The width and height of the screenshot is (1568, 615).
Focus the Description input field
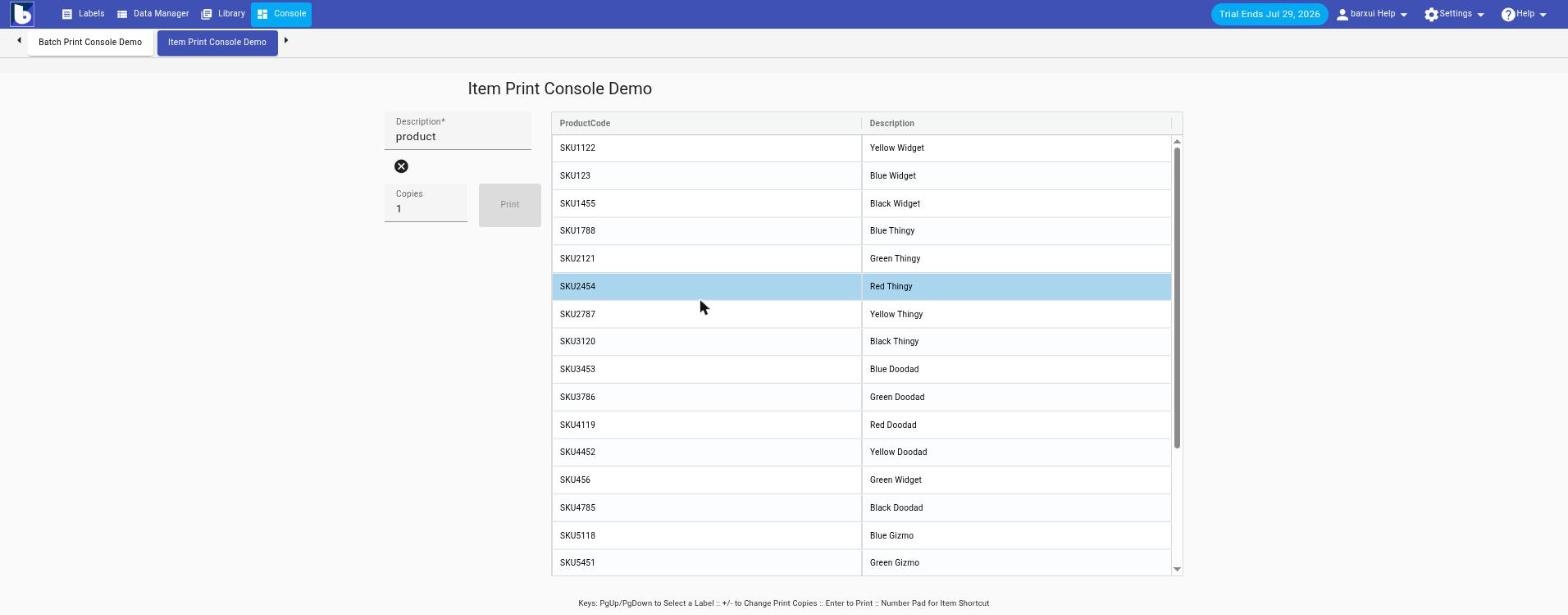coord(458,131)
